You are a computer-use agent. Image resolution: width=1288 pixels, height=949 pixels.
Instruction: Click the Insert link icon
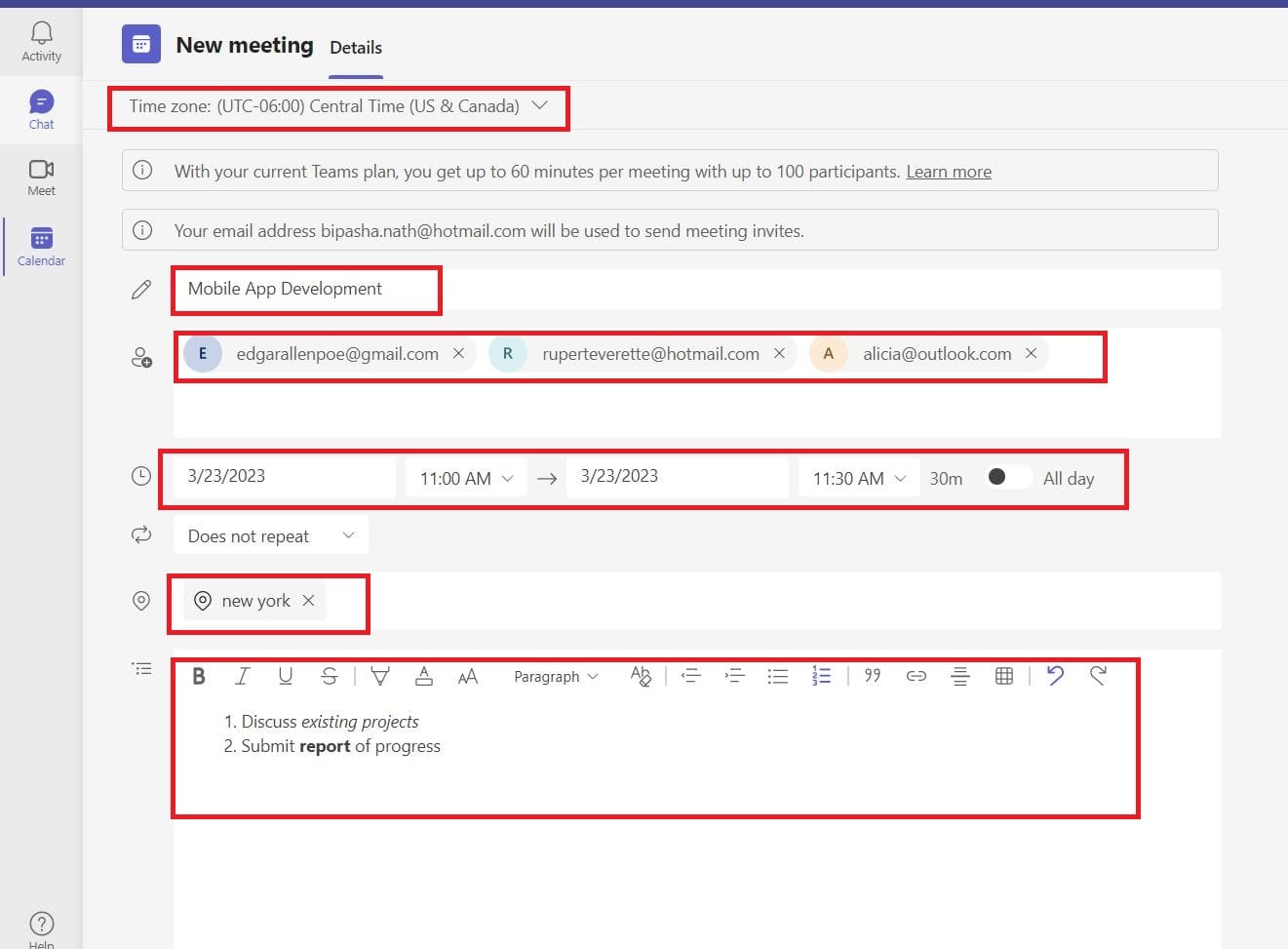click(x=916, y=676)
